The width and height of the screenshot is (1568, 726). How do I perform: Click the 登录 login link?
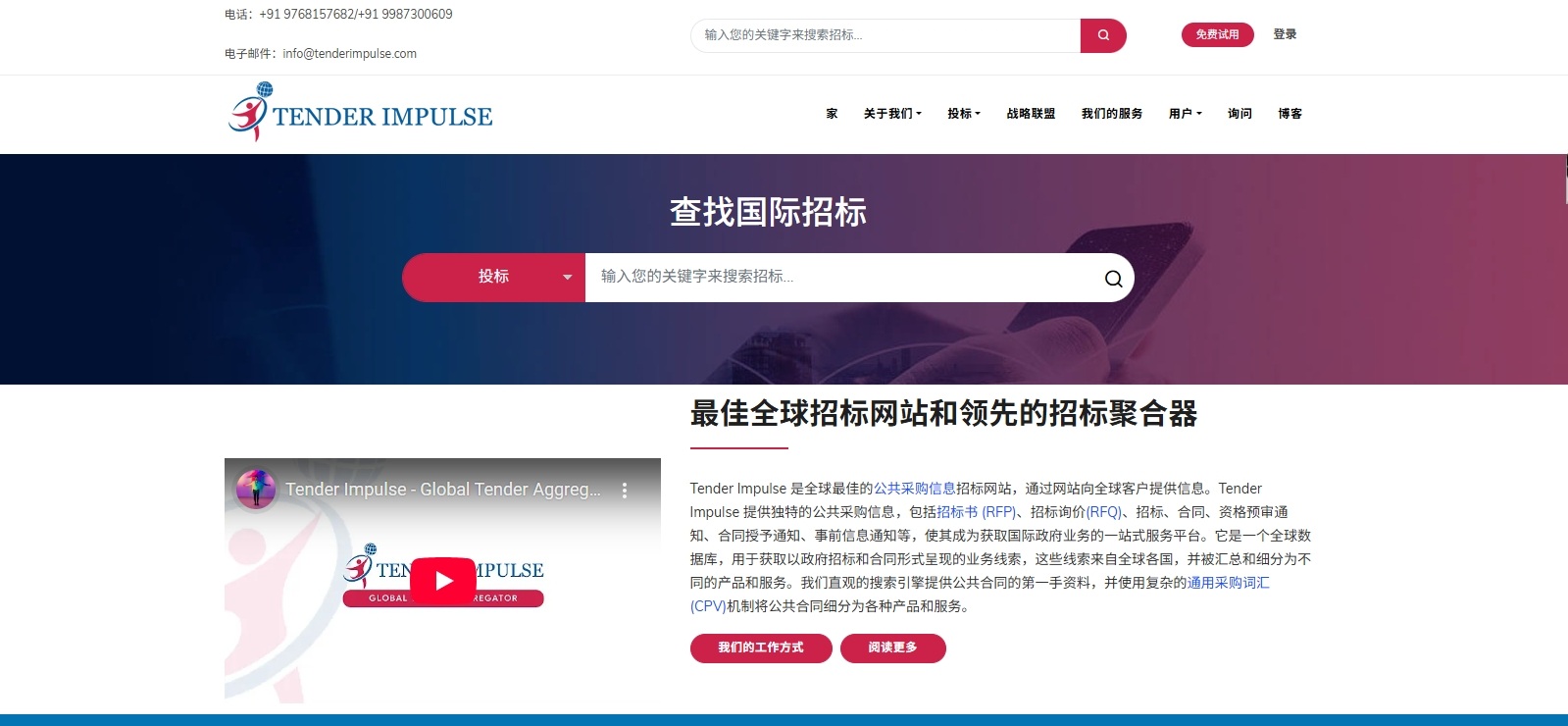1285,34
